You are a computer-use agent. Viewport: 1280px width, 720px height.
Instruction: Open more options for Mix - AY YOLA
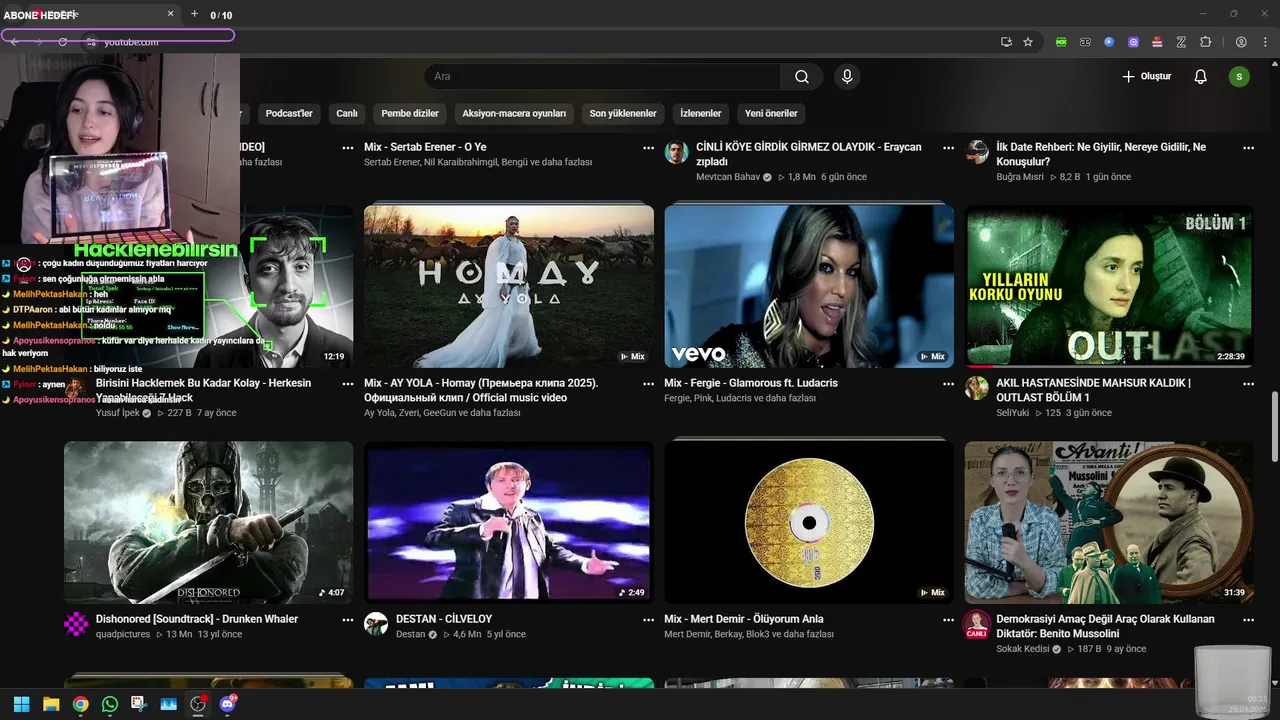tap(648, 383)
